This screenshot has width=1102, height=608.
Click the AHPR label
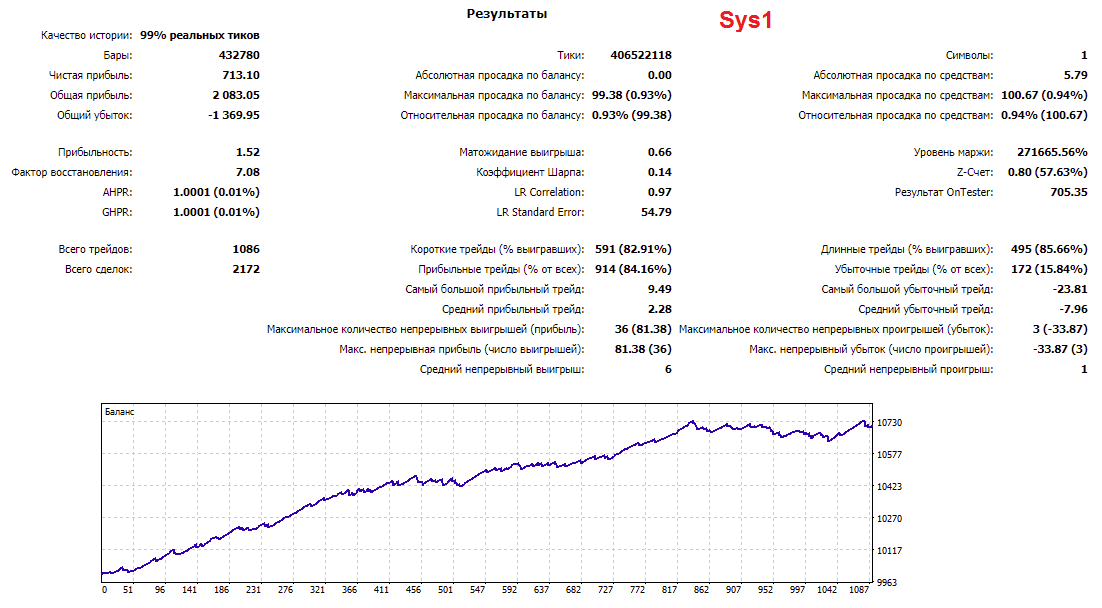pyautogui.click(x=117, y=192)
